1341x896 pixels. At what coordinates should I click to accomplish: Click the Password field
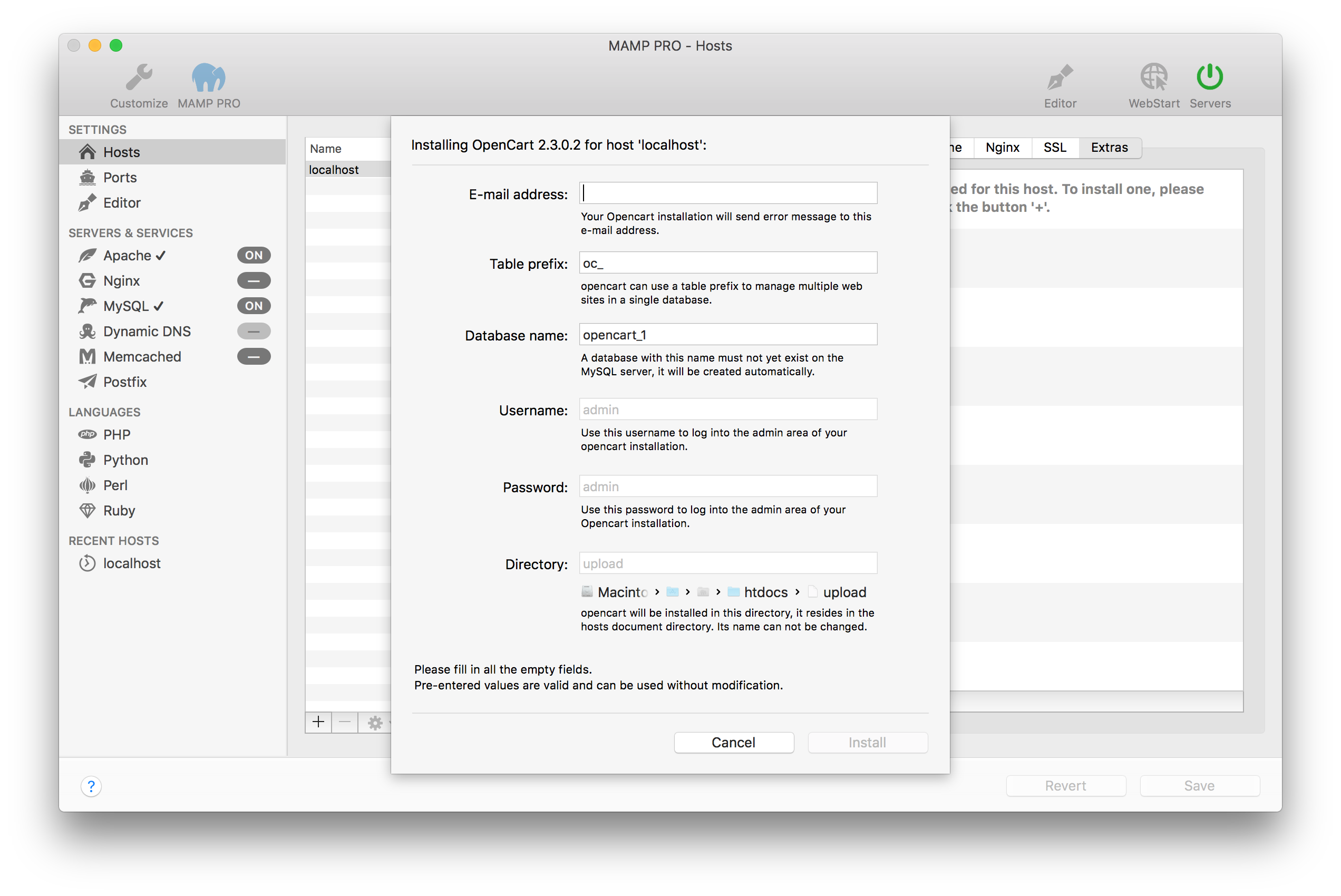pyautogui.click(x=728, y=486)
